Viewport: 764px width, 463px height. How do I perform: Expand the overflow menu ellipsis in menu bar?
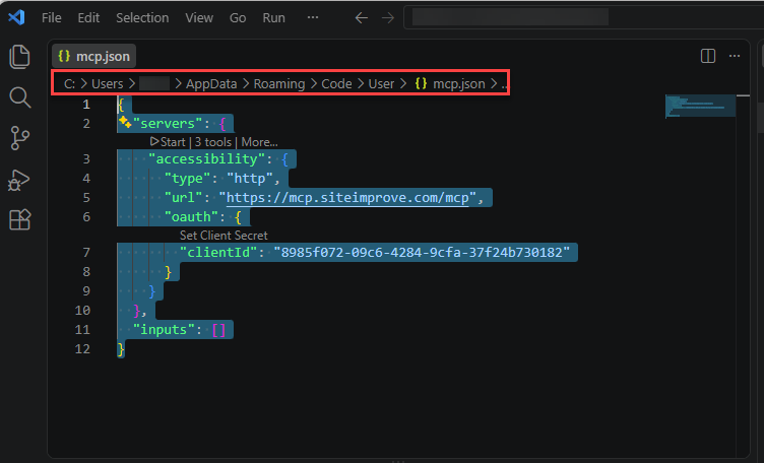[312, 18]
